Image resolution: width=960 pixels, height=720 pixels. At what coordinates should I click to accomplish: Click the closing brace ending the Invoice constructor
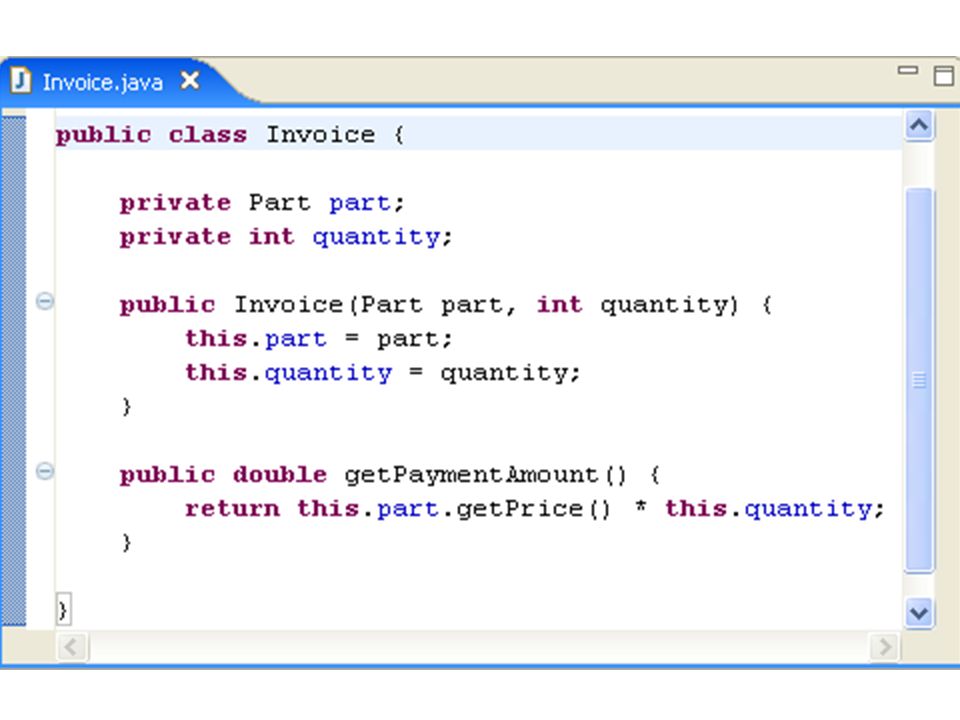point(127,407)
